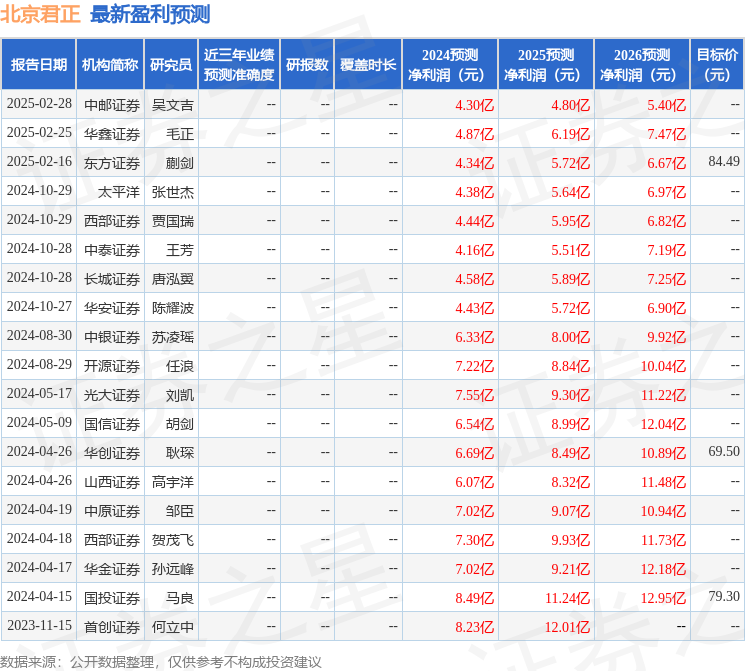745x671 pixels.
Task: Click the 中泰证券 institution cell
Action: (x=112, y=250)
